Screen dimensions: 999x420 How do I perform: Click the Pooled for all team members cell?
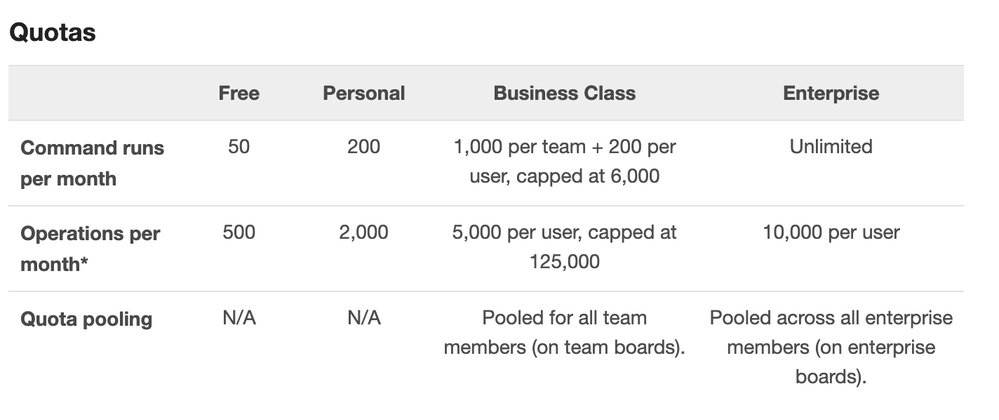coord(564,332)
